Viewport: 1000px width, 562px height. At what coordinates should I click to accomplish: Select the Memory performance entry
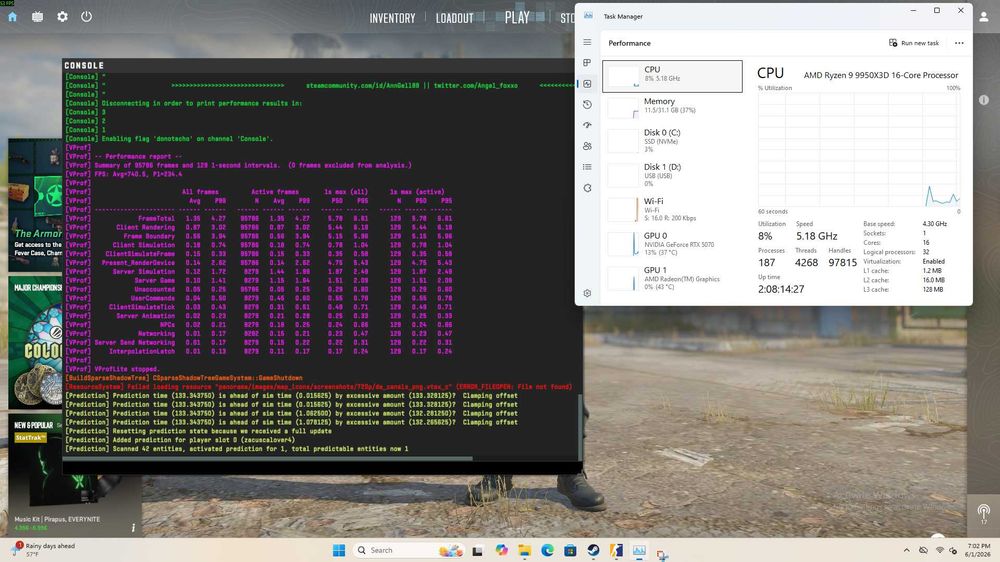672,106
